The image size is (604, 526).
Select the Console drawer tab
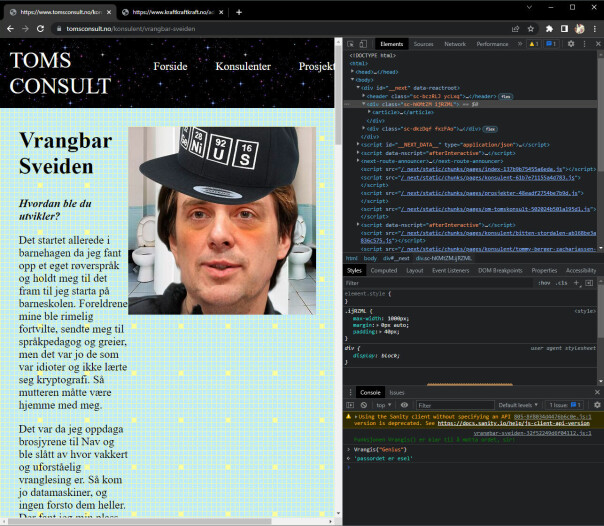pos(370,392)
